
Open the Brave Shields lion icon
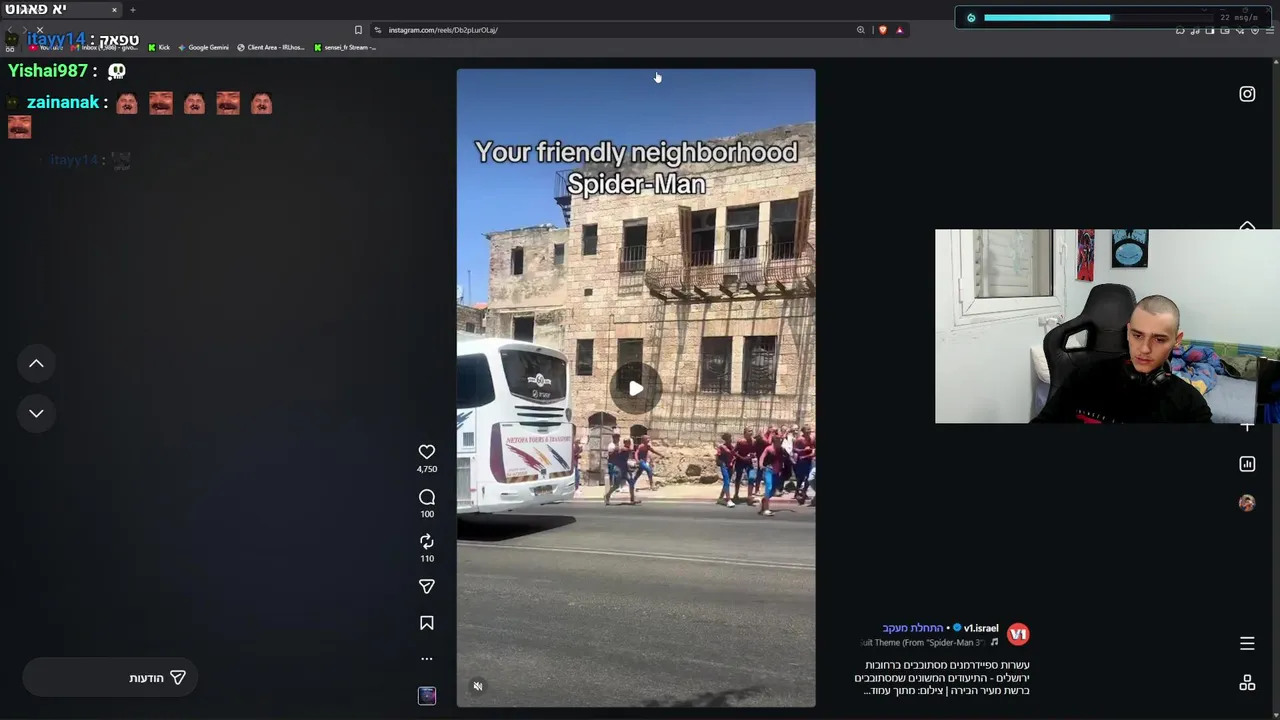tap(882, 30)
